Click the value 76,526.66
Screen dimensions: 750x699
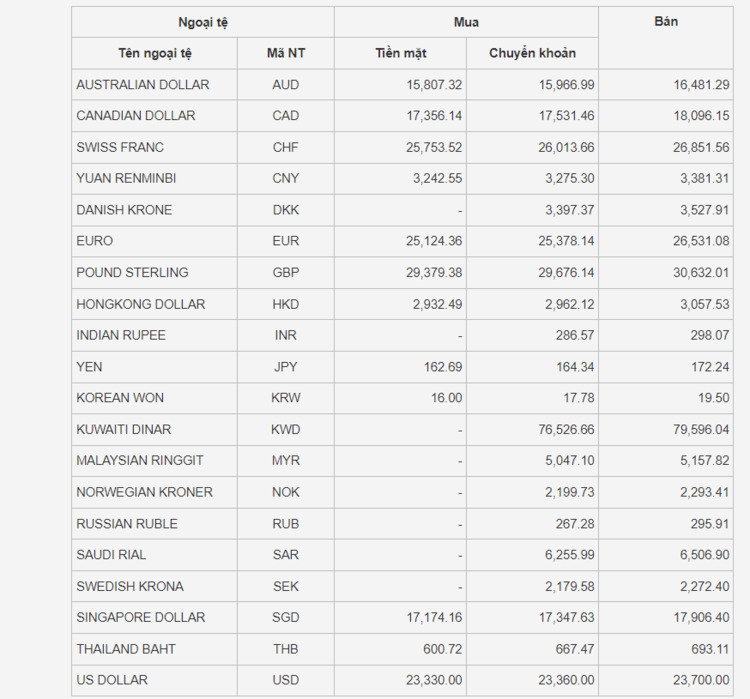[x=566, y=430]
